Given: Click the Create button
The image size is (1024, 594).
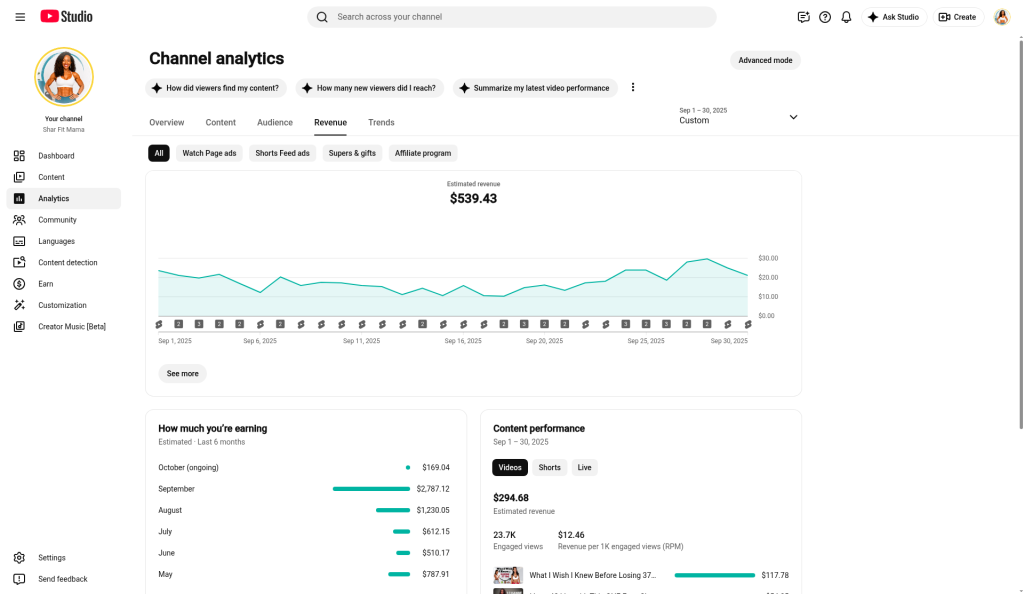Looking at the screenshot, I should point(957,17).
